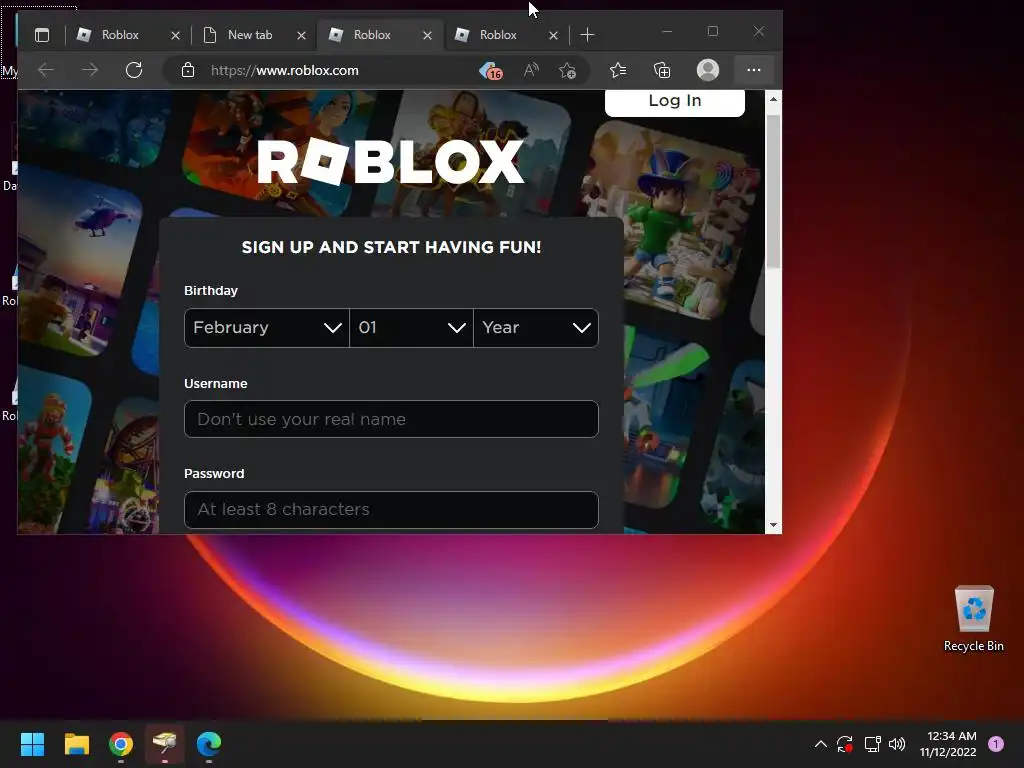The height and width of the screenshot is (768, 1024).
Task: Click the address bar URL
Action: point(285,71)
